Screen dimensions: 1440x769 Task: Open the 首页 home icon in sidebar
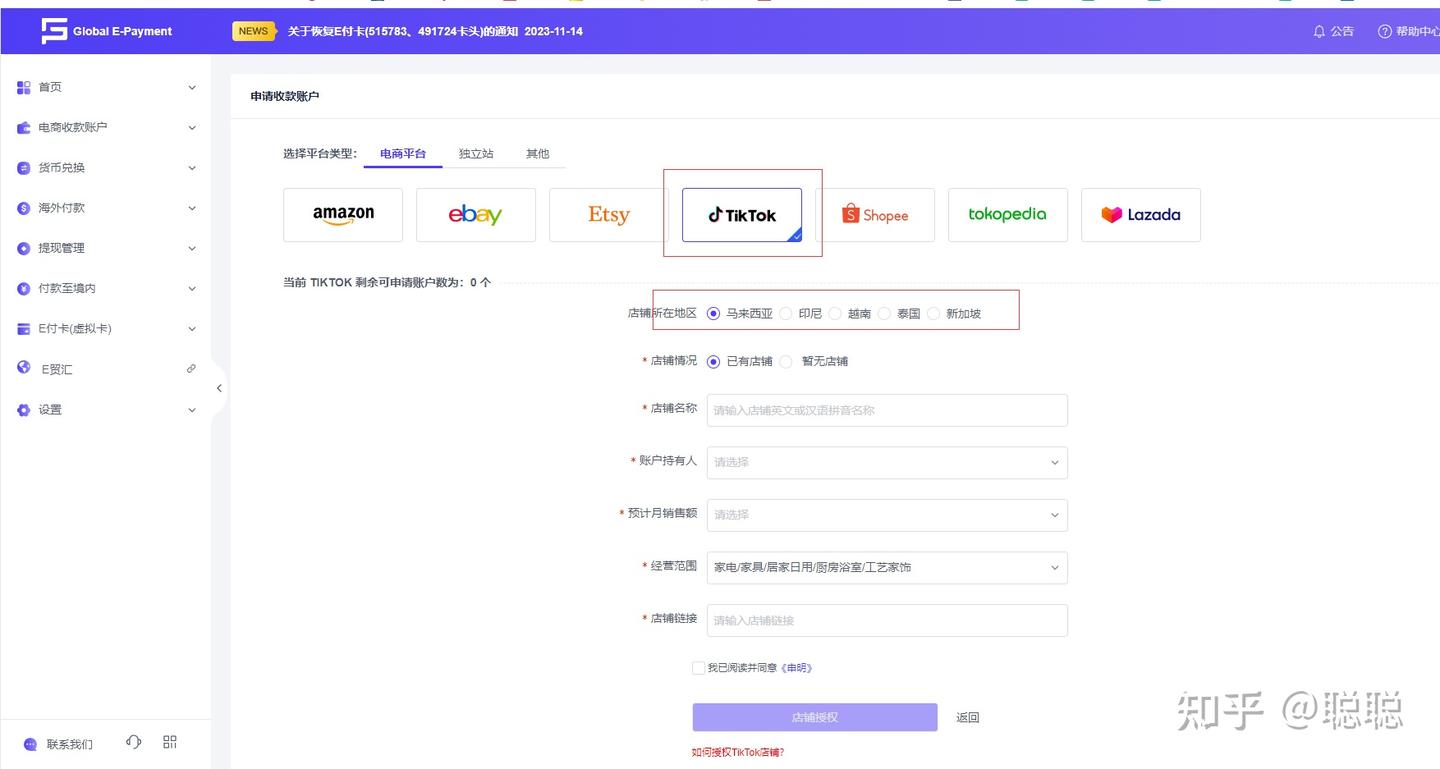point(23,87)
